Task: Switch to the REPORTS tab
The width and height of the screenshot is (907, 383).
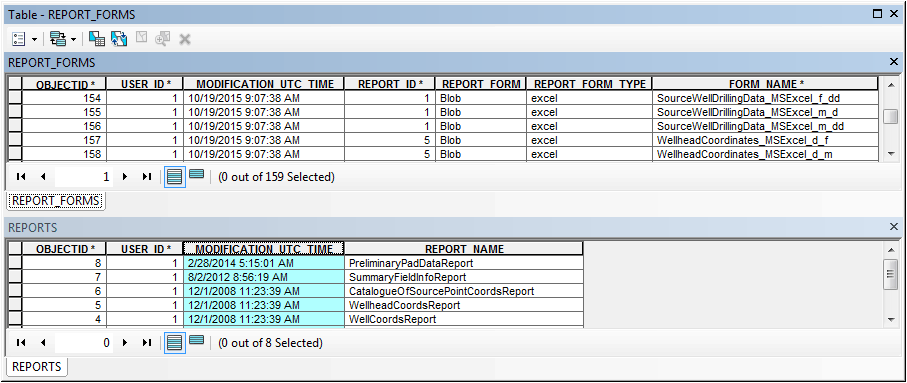Action: (36, 366)
